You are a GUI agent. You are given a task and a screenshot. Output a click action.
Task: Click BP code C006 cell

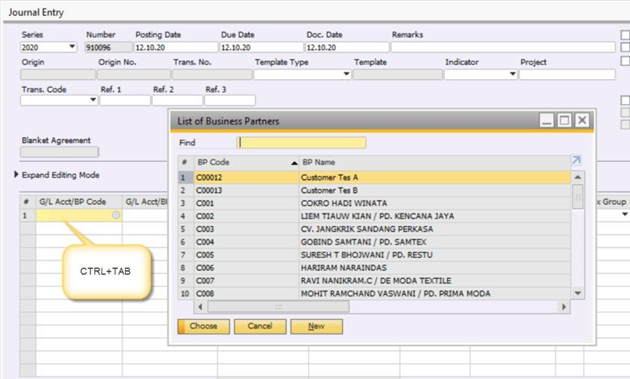pyautogui.click(x=246, y=268)
